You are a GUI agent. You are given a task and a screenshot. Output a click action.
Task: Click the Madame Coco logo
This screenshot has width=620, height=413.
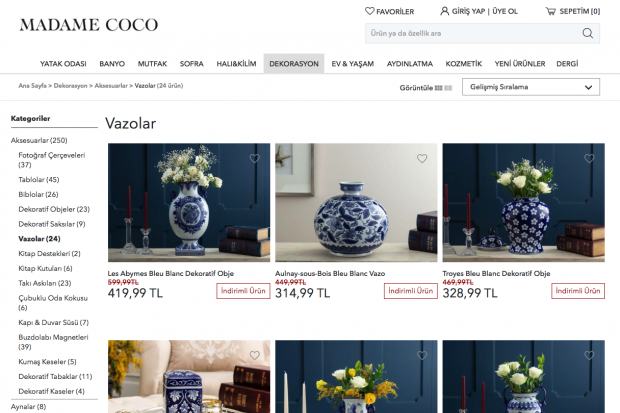click(x=89, y=25)
